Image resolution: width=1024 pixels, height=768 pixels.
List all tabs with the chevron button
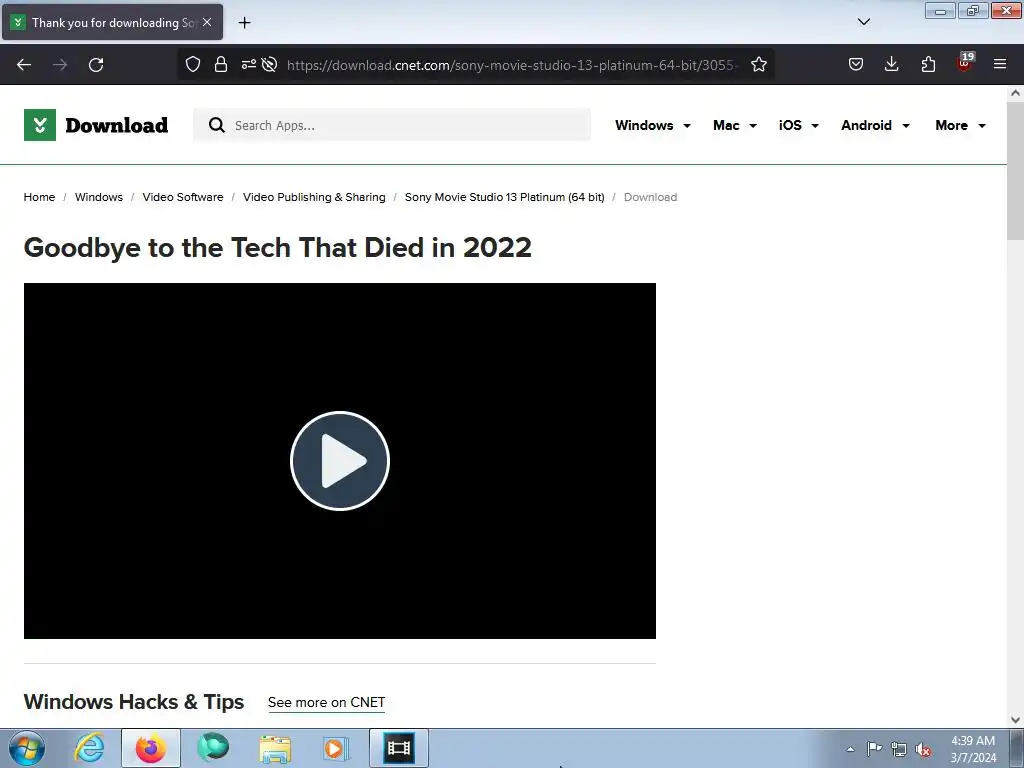863,22
